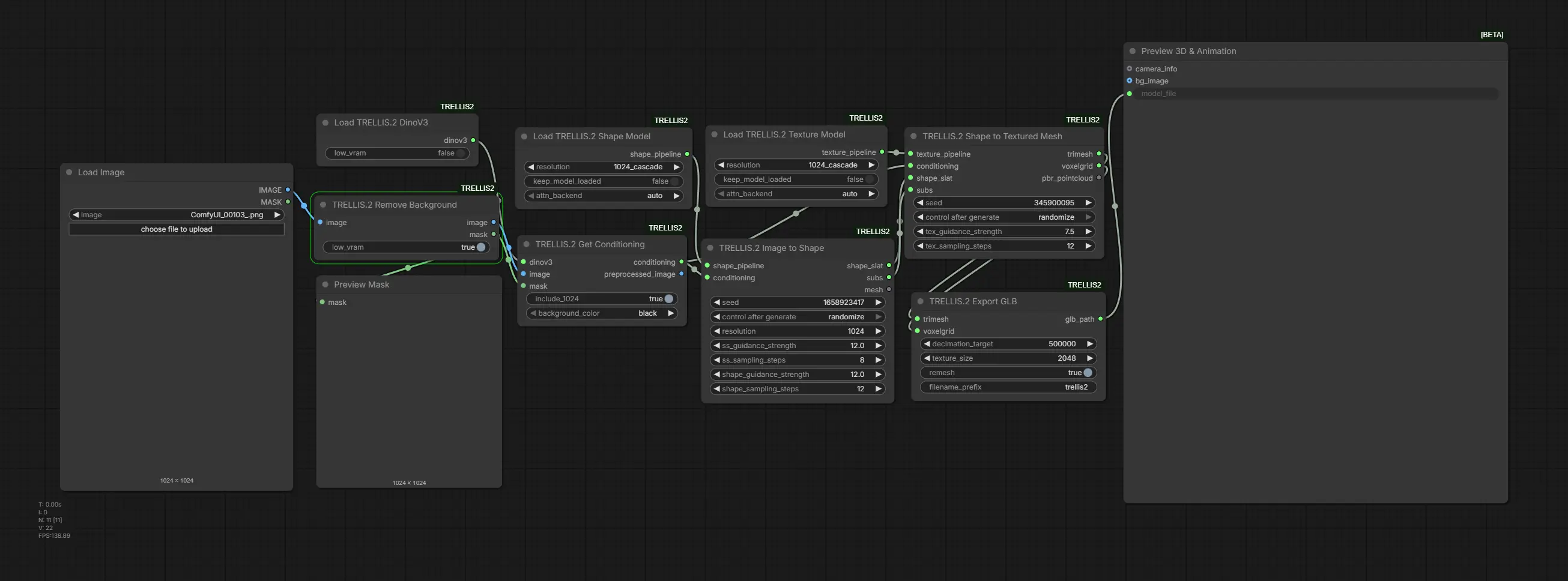Decrease ss_sampling_steps with its left arrow
The image size is (1568, 581).
716,360
